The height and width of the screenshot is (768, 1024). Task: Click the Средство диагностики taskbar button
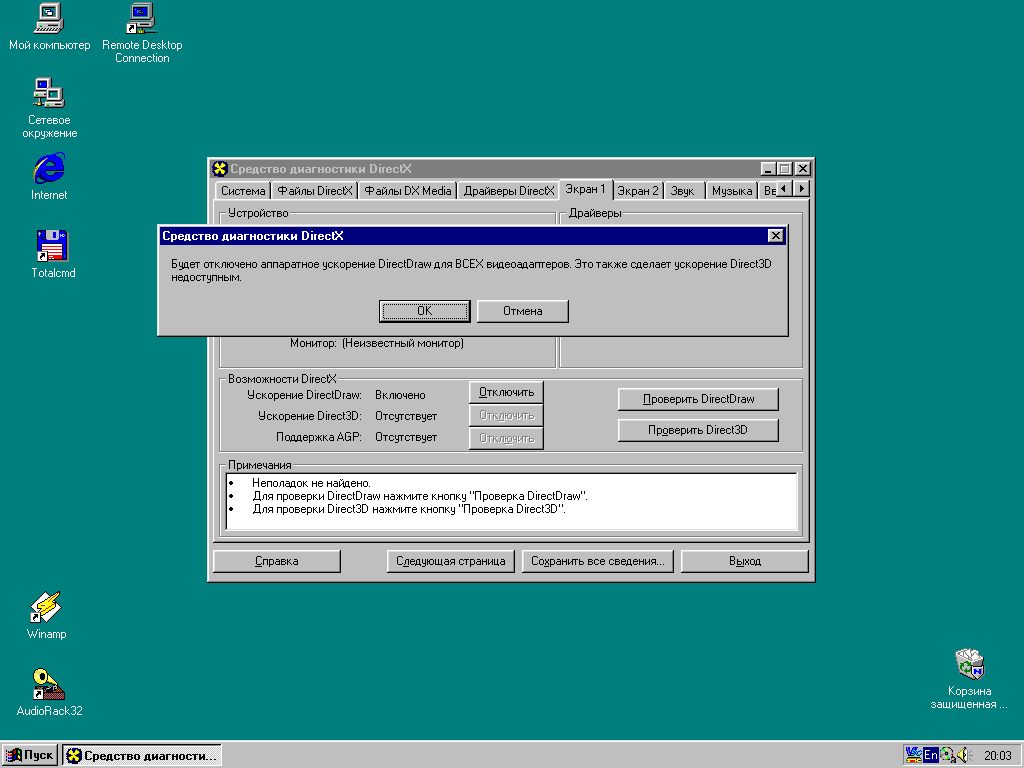pyautogui.click(x=142, y=755)
